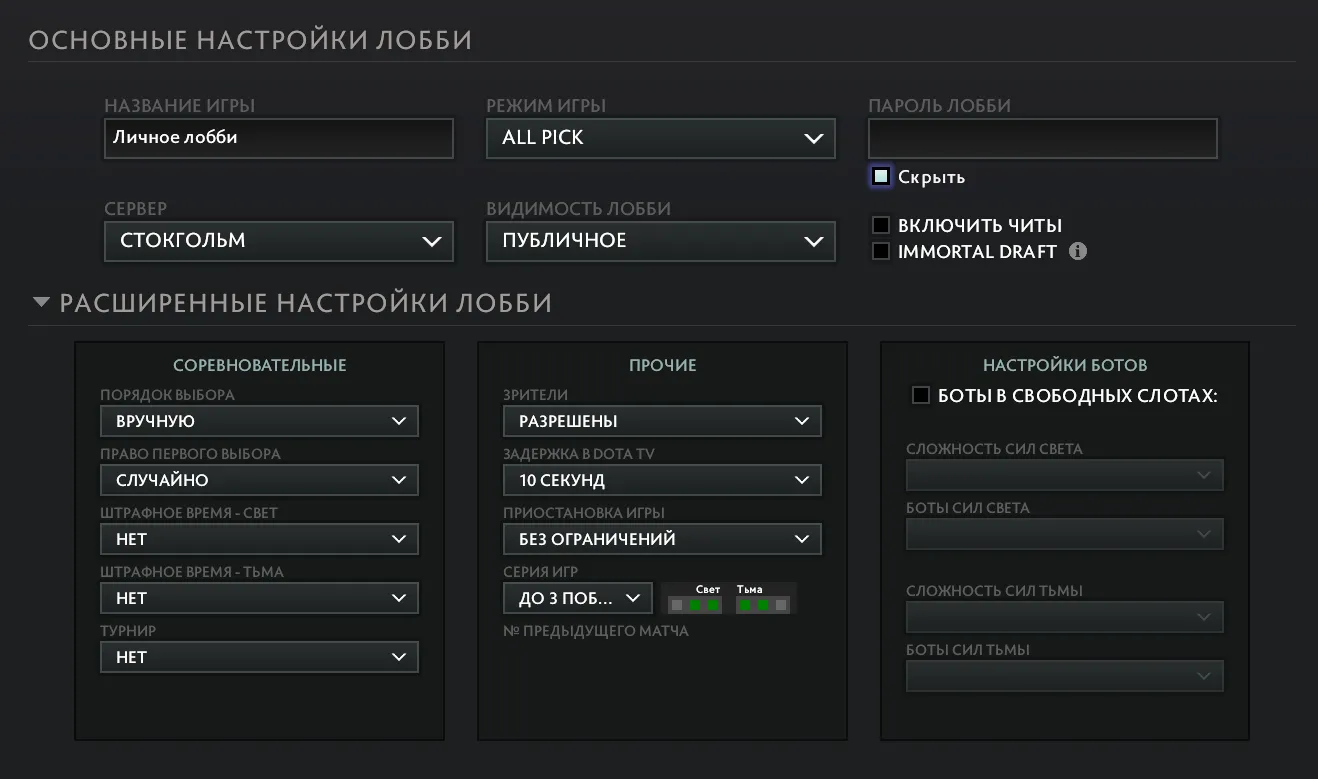The height and width of the screenshot is (779, 1318).
Task: Click the Прочие panel title
Action: point(663,365)
